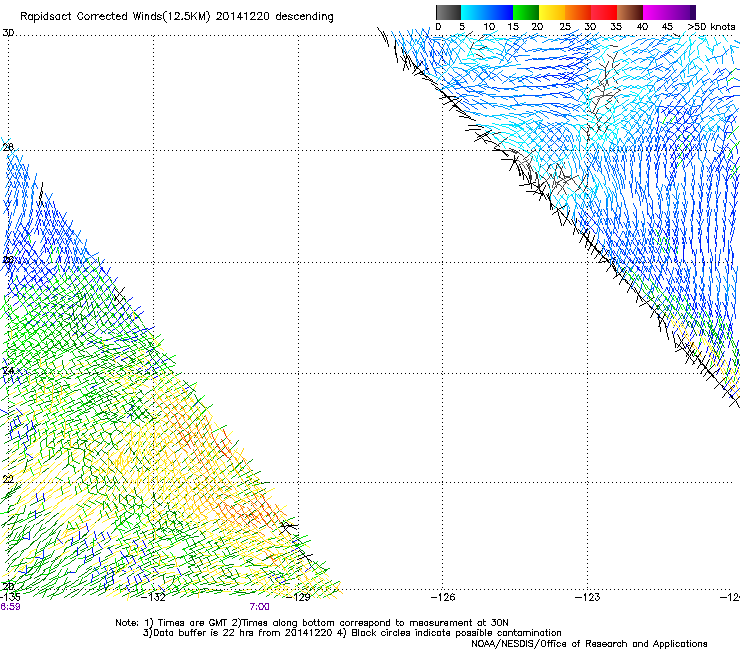Select the cyan 5-10 knots color segment

pos(474,12)
